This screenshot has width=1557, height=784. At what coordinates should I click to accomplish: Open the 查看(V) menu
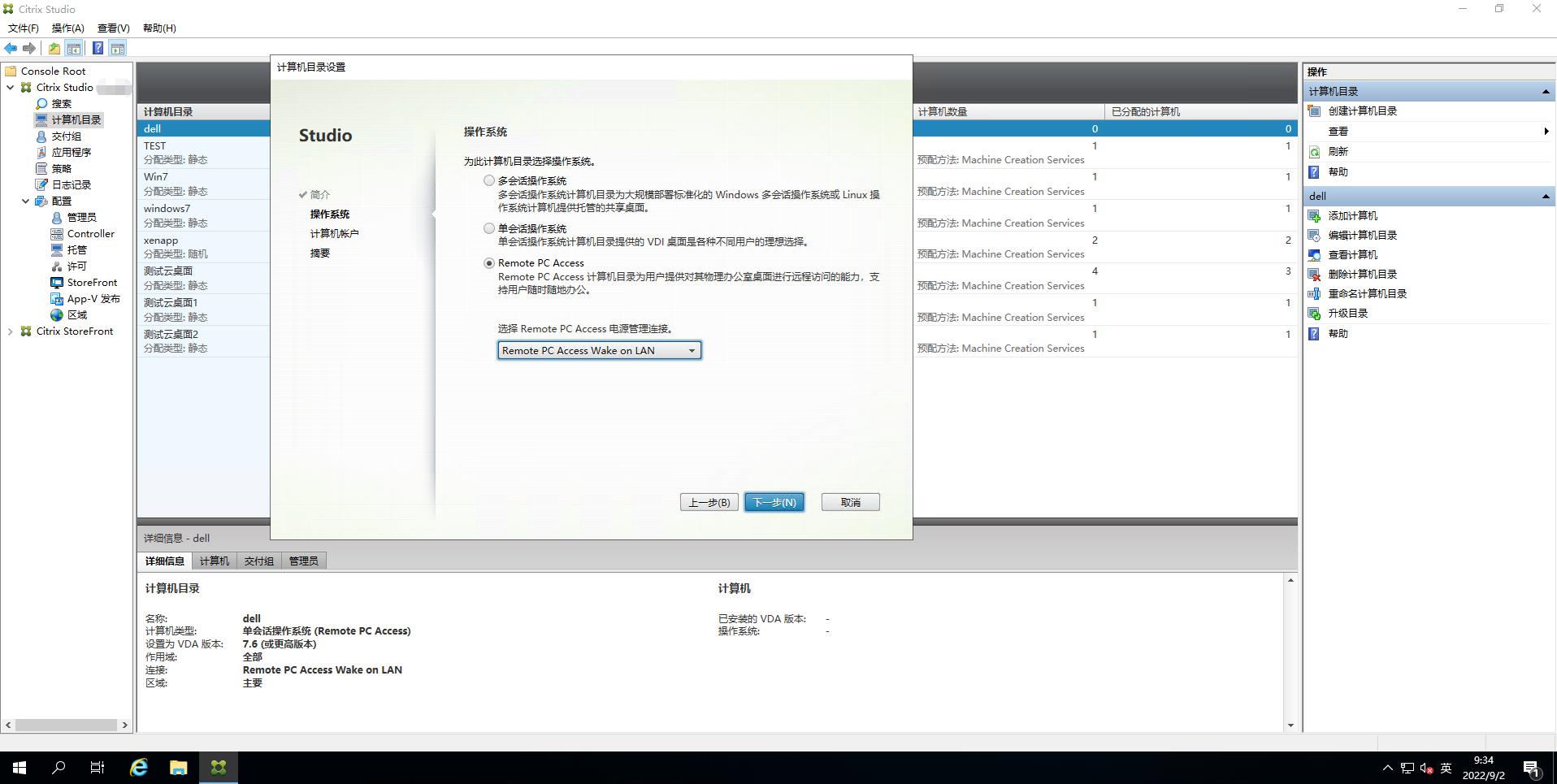113,28
